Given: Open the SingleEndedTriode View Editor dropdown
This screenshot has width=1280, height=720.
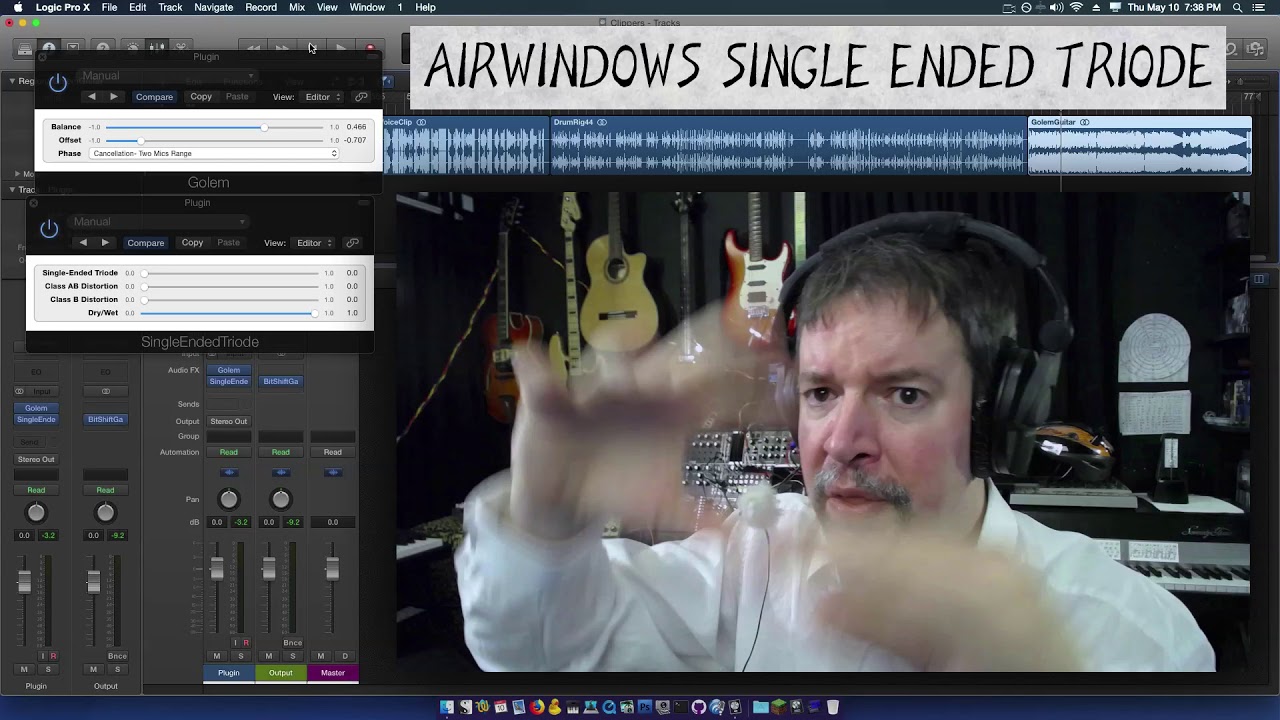Looking at the screenshot, I should [313, 243].
